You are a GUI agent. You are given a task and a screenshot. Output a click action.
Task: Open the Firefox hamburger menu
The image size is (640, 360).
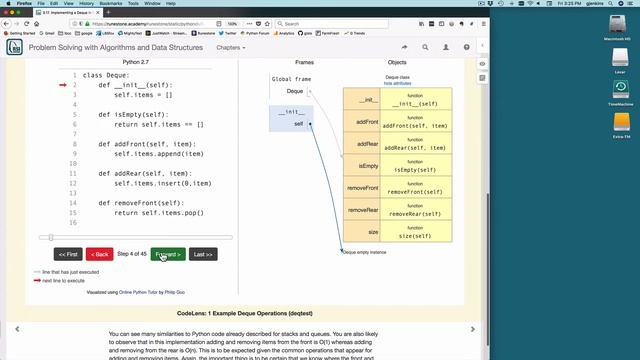click(x=484, y=24)
